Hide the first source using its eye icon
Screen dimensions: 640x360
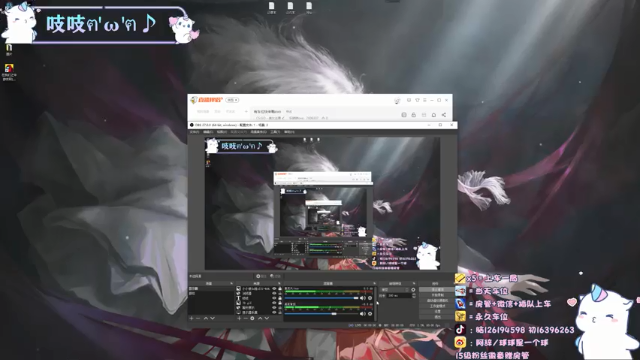274,288
